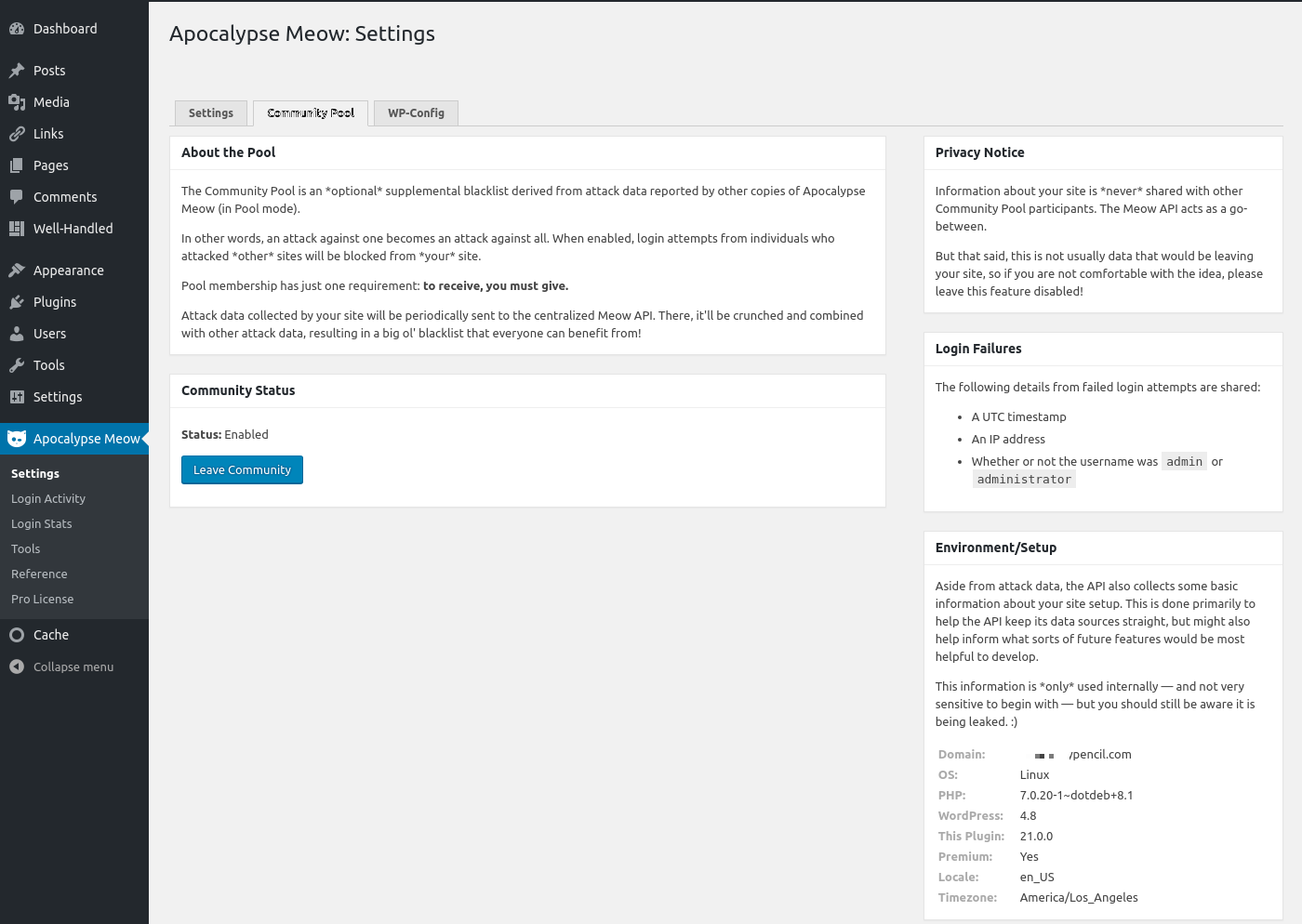
Task: Click the Appearance brush icon
Action: pyautogui.click(x=17, y=271)
